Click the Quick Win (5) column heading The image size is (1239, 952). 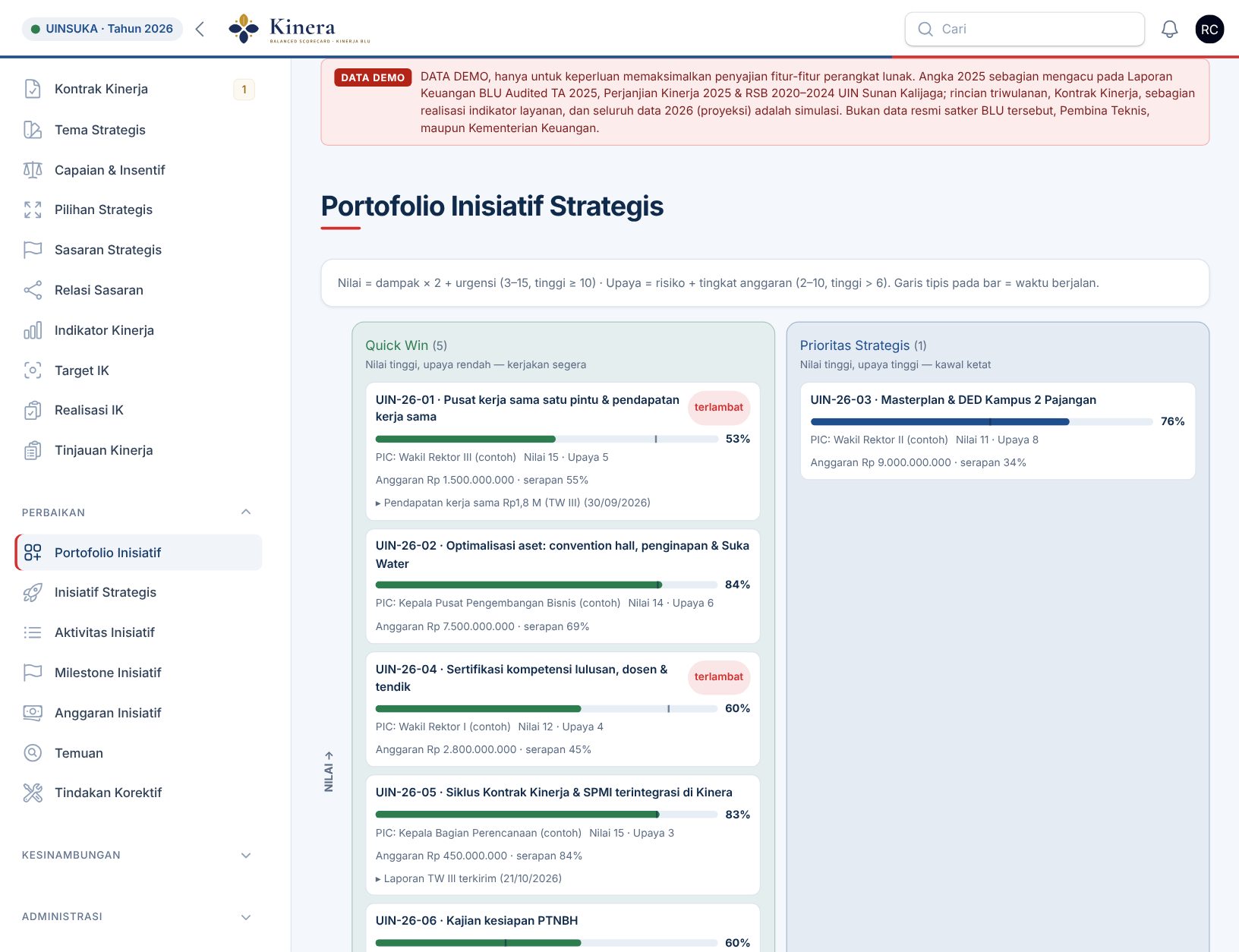pos(406,345)
